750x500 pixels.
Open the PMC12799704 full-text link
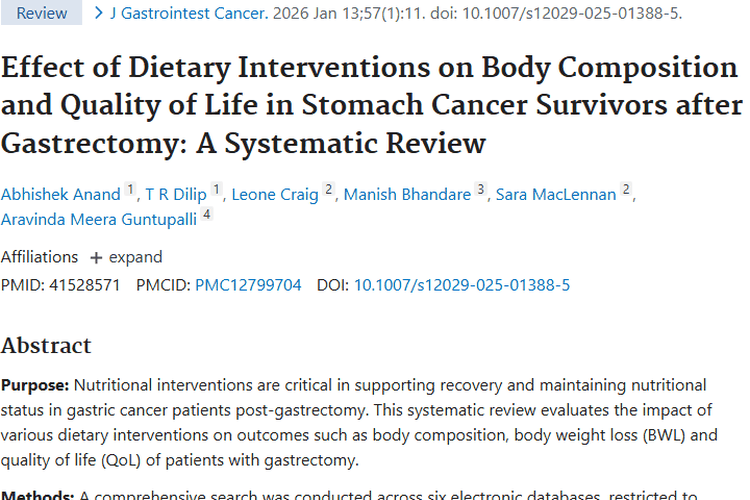pyautogui.click(x=248, y=285)
